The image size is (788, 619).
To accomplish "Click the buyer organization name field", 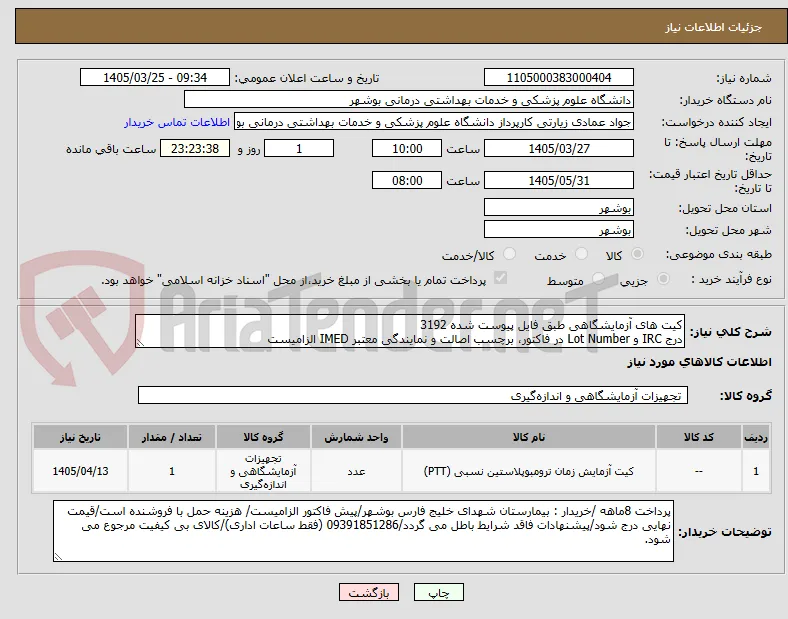I will tap(409, 100).
